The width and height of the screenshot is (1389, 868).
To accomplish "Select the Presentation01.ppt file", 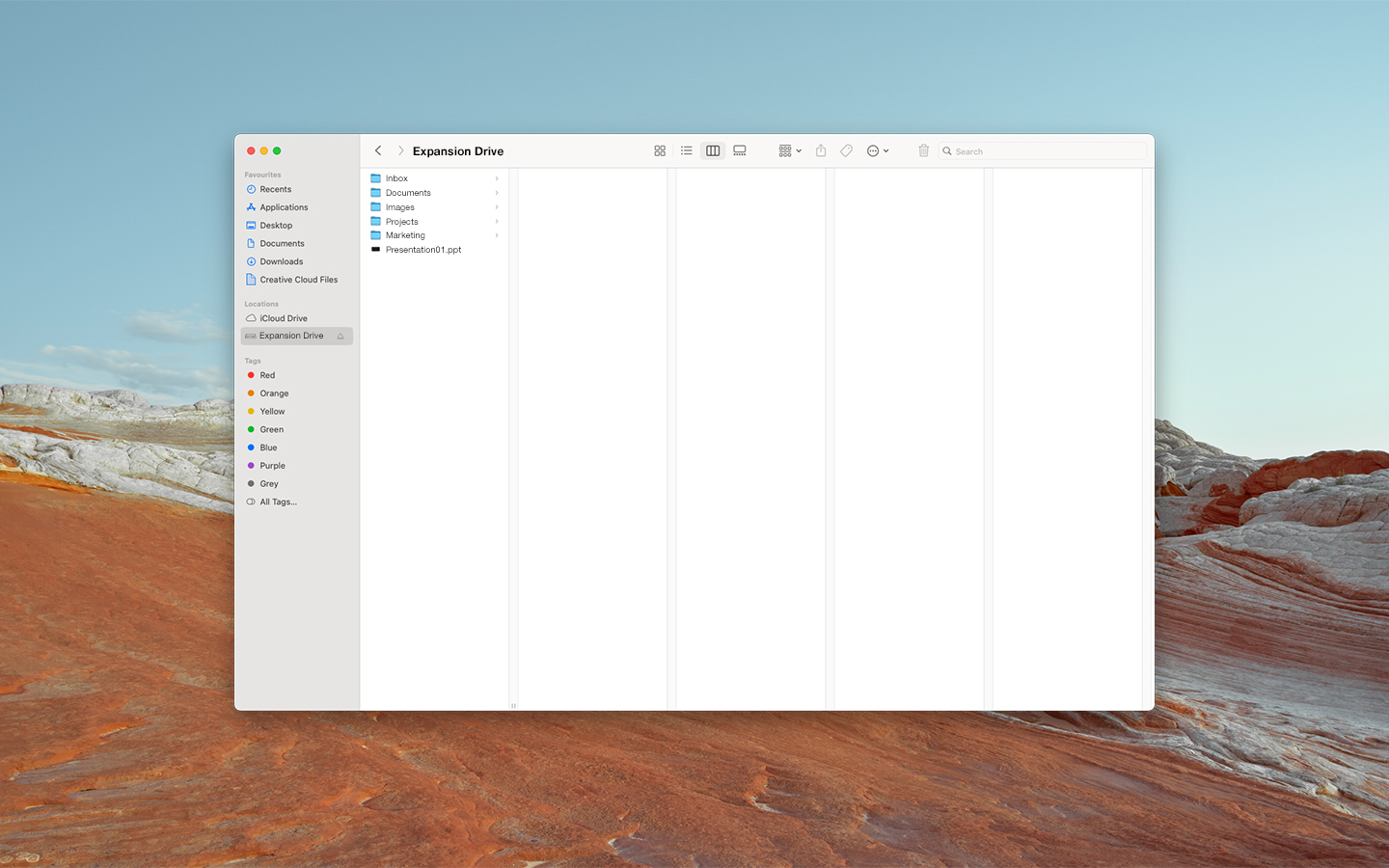I will point(422,250).
